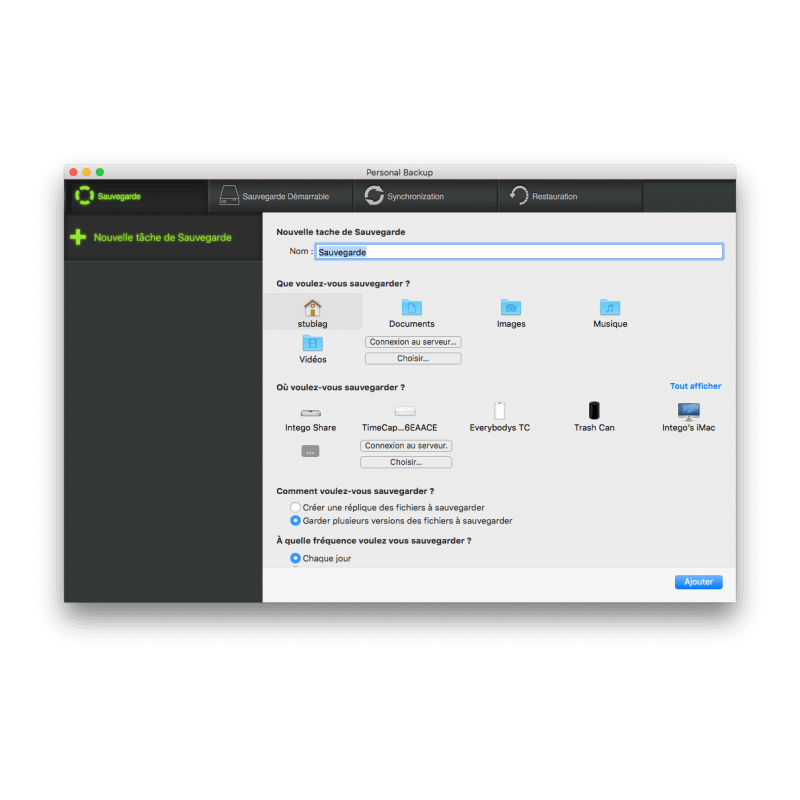The height and width of the screenshot is (800, 800).
Task: Select the Chaque jour radio button
Action: (x=295, y=558)
